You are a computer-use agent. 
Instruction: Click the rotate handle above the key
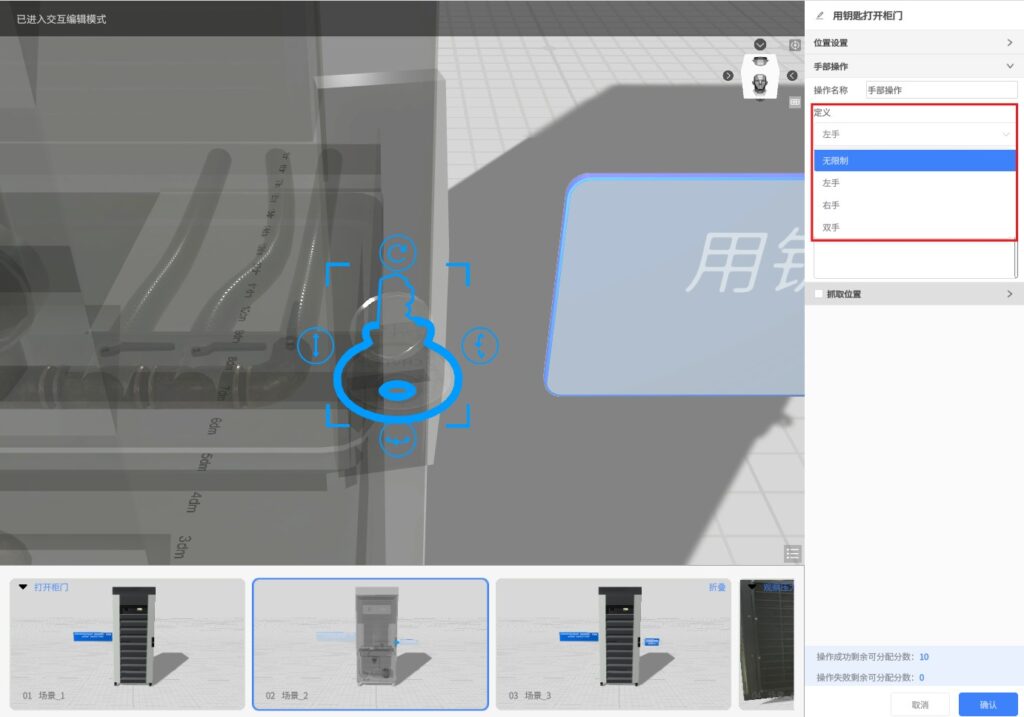(x=397, y=254)
